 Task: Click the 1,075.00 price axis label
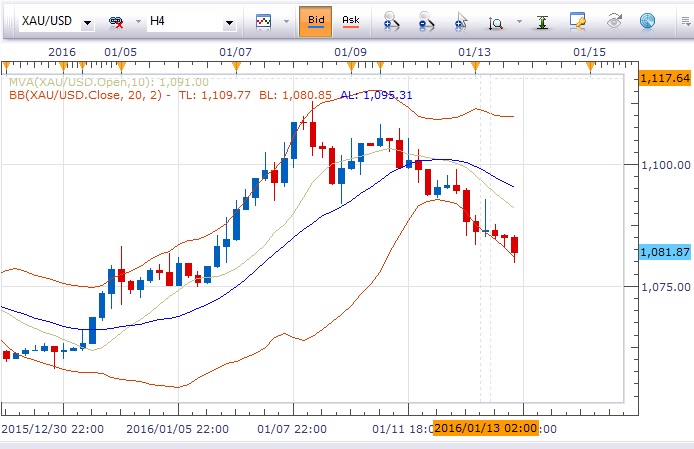click(666, 287)
